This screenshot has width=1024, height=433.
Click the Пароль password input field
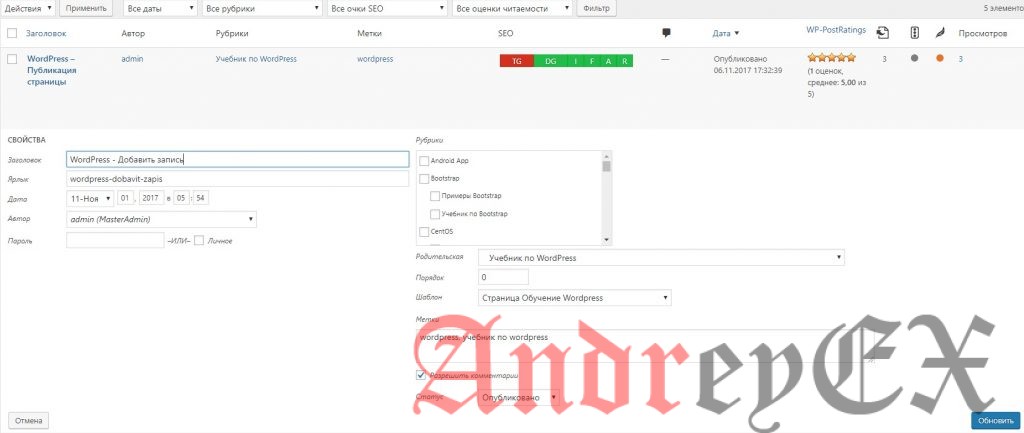point(115,240)
